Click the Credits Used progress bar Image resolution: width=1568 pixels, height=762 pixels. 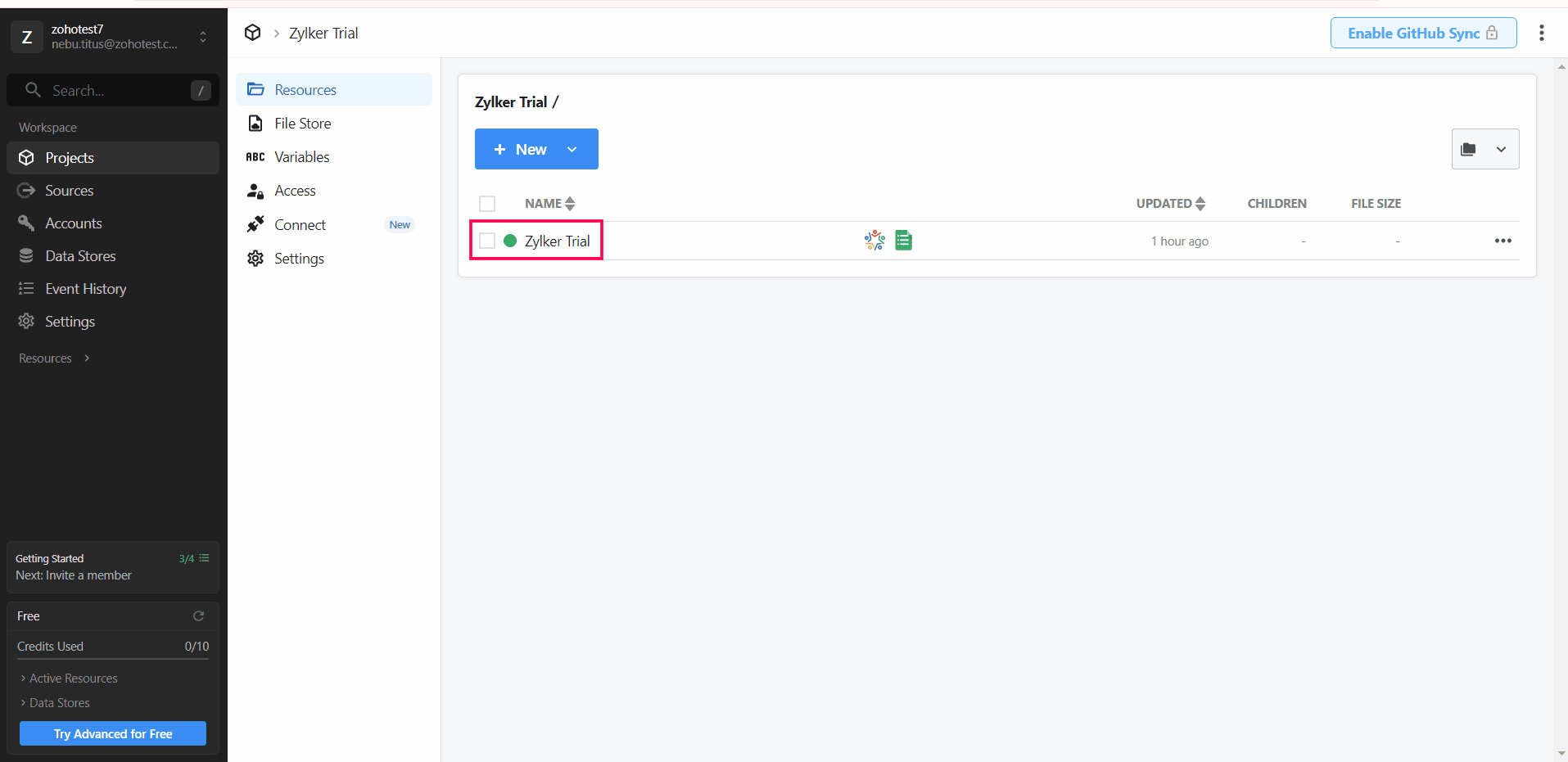113,658
